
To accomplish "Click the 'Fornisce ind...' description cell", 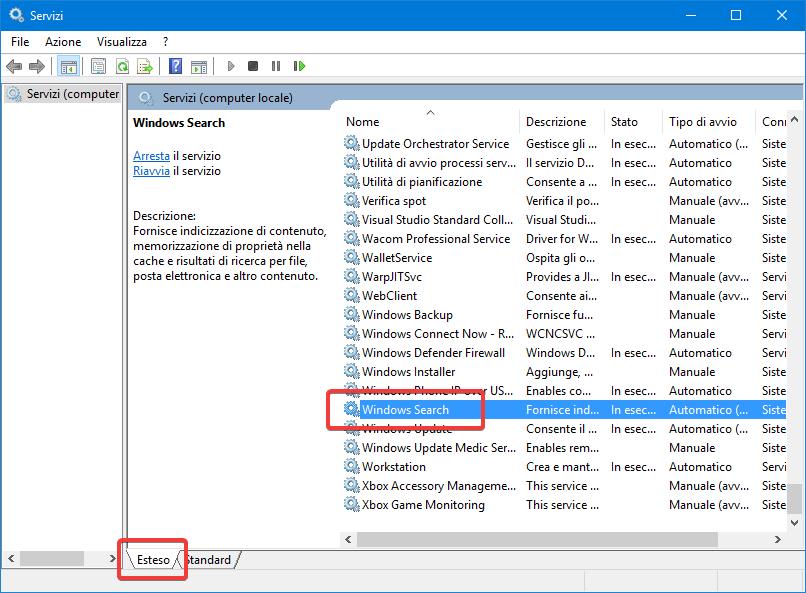I will [x=562, y=410].
